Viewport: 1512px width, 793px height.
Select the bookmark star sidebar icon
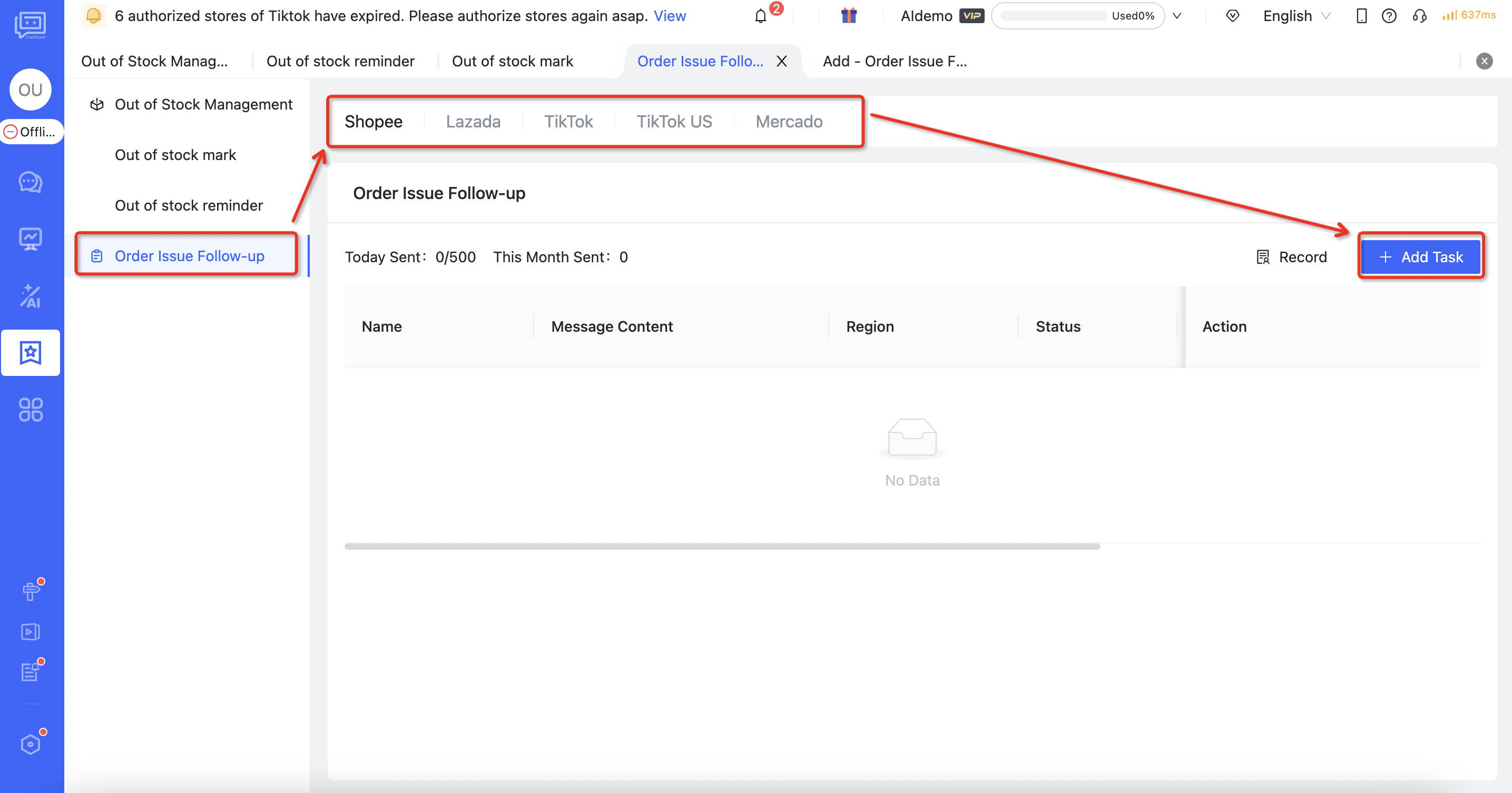(x=31, y=352)
